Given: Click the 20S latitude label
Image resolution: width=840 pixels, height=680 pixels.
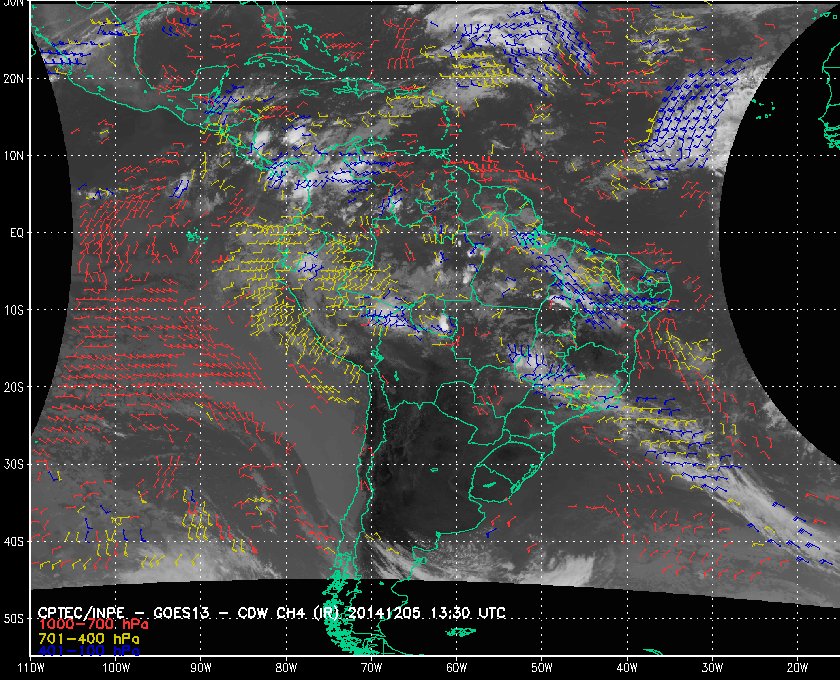Looking at the screenshot, I should pyautogui.click(x=13, y=387).
